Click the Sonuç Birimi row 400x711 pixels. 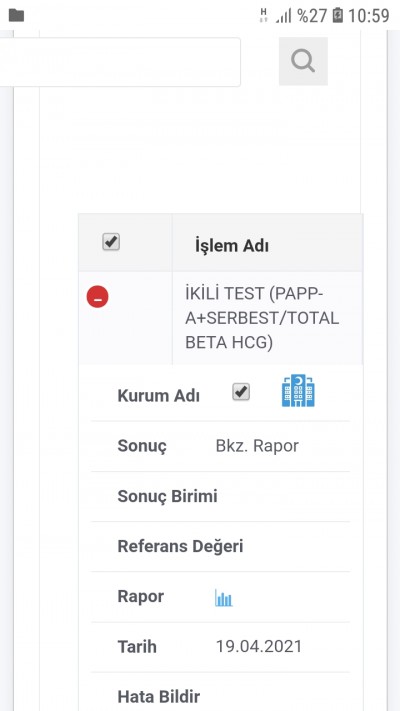[x=220, y=497]
